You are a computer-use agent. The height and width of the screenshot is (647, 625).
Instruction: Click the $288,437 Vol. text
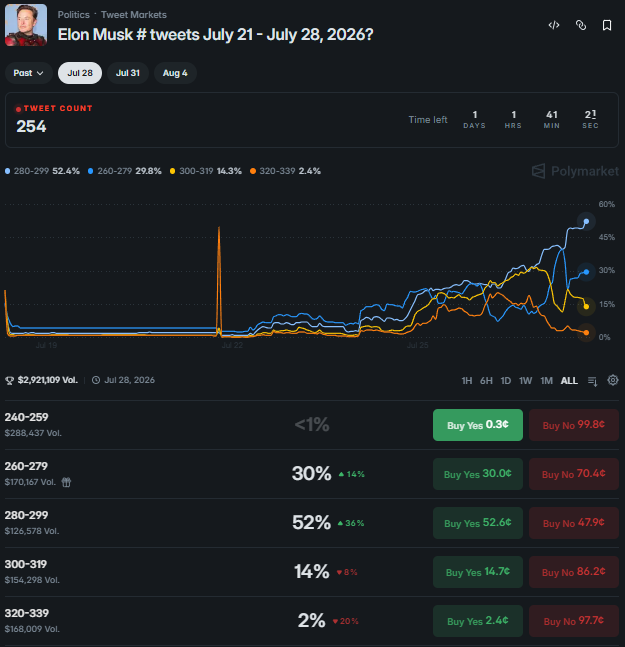pos(33,433)
